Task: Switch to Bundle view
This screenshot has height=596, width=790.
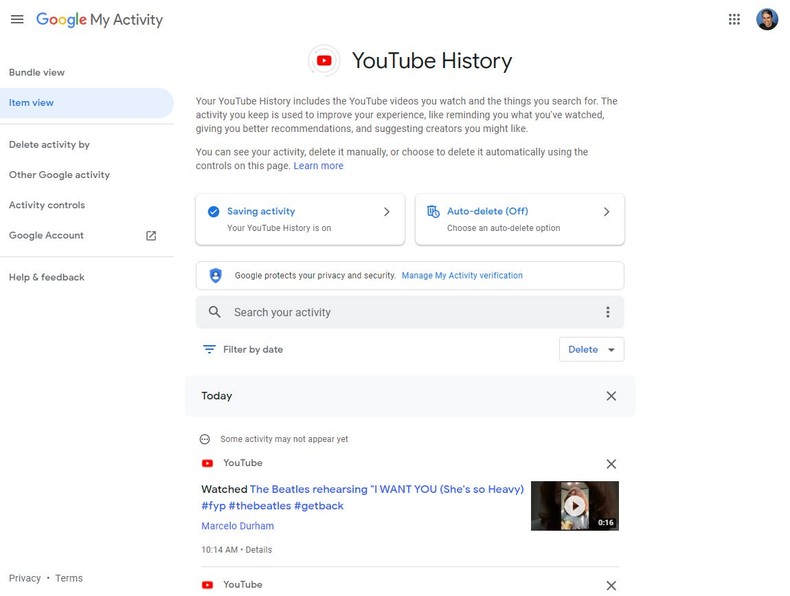Action: (37, 73)
